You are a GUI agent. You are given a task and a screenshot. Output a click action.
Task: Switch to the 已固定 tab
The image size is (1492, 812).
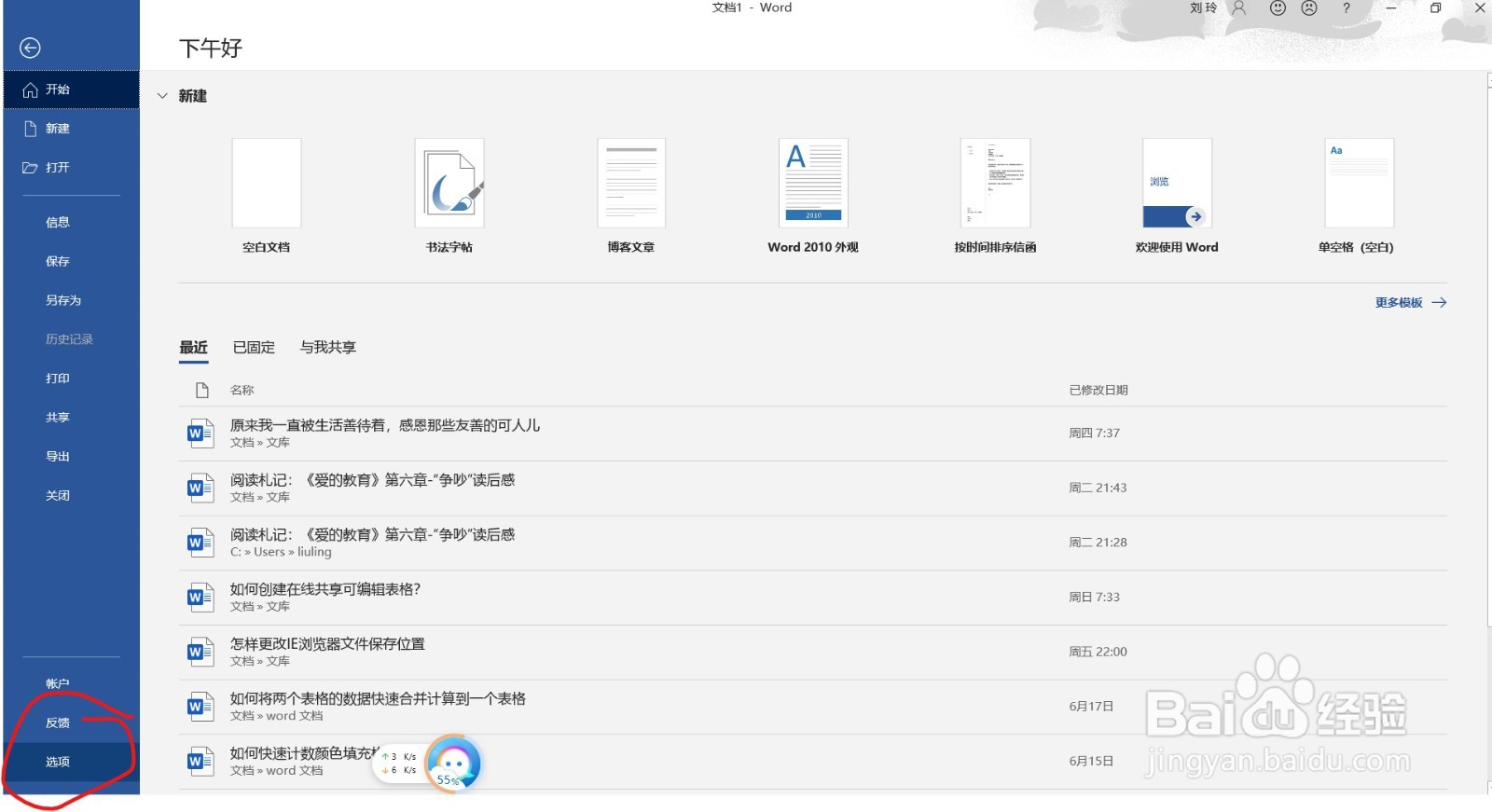(254, 348)
